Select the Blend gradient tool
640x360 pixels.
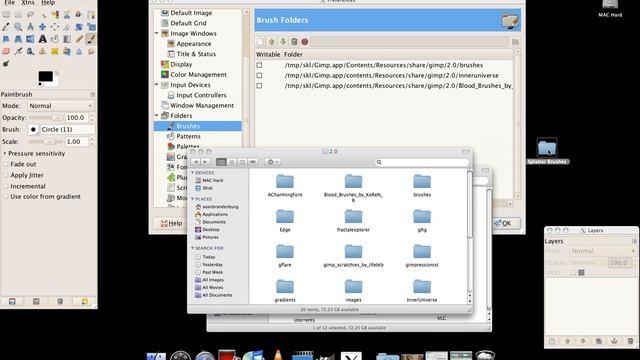pos(67,39)
